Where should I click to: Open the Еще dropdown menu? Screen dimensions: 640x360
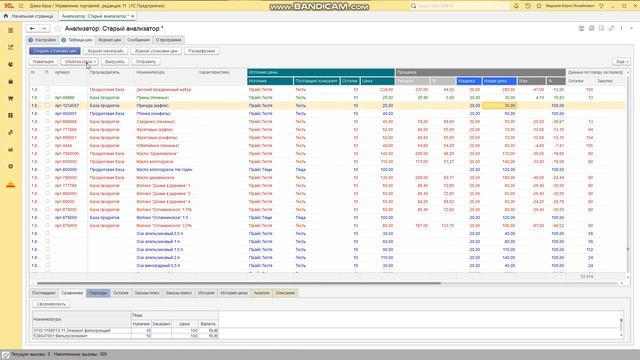[x=621, y=62]
